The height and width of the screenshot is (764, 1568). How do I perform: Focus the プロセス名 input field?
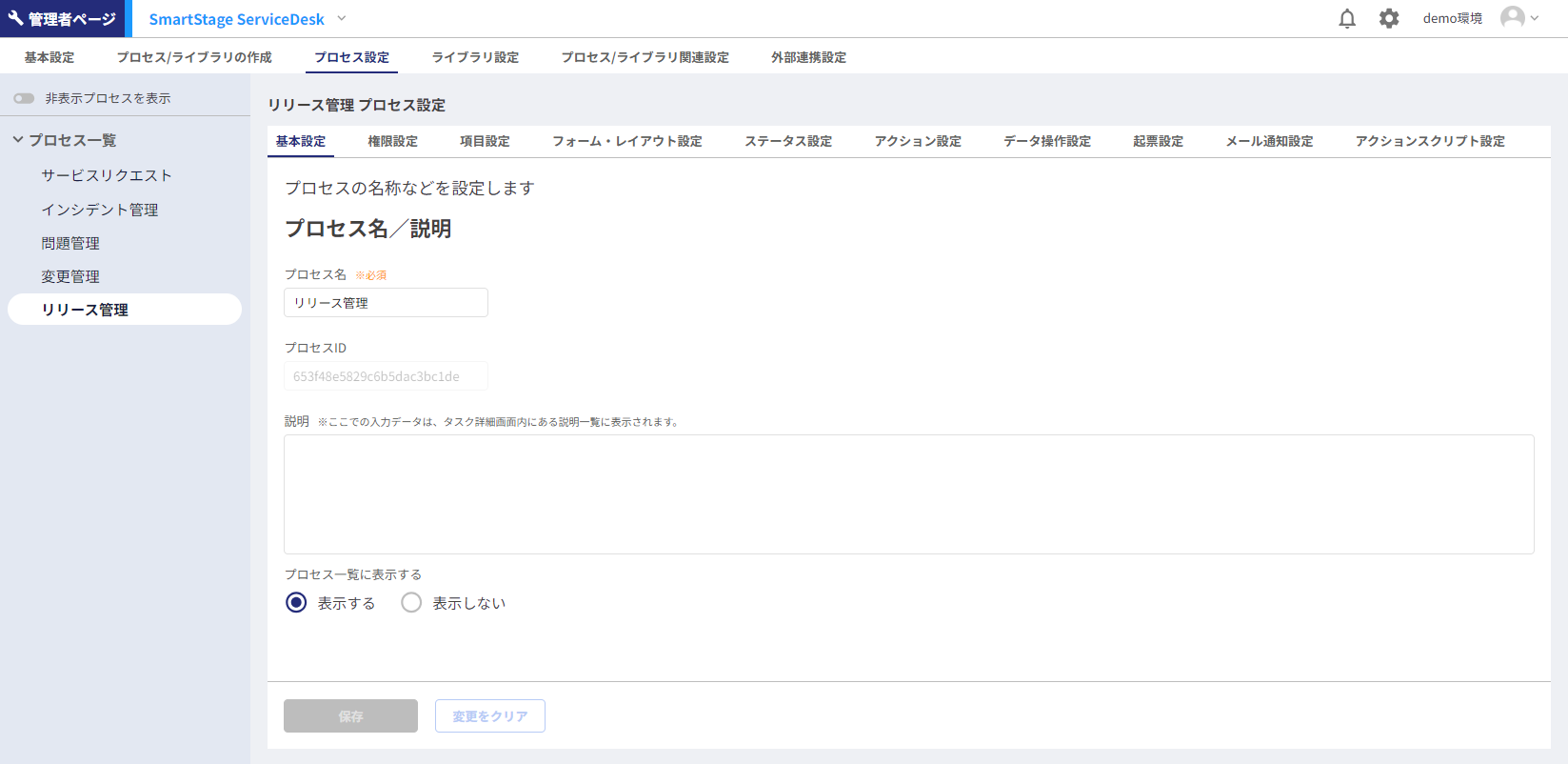386,303
